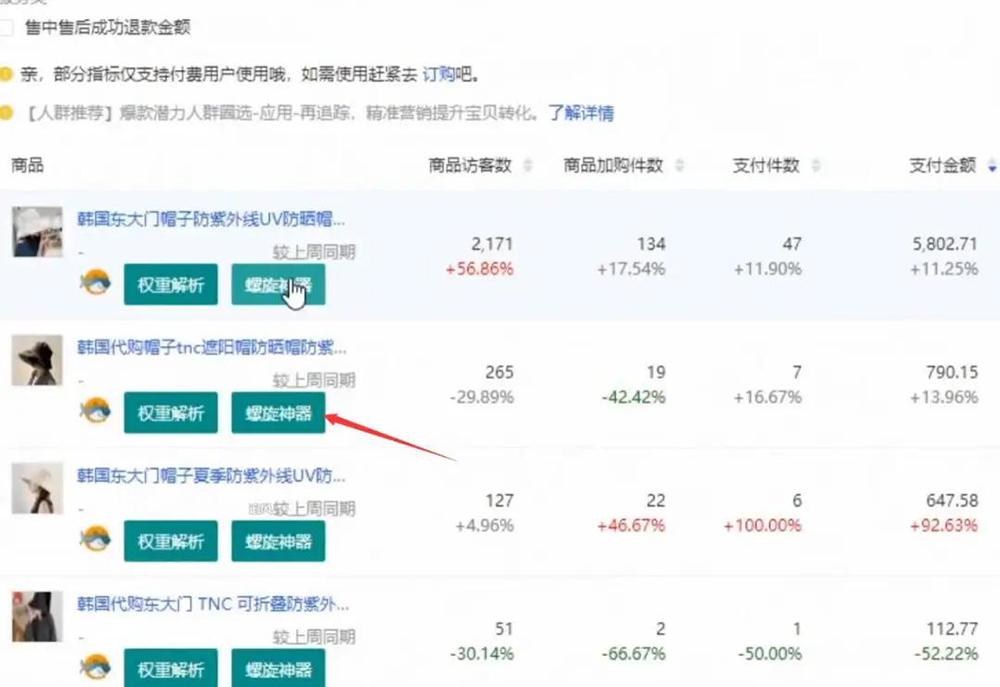Open the 了解详情 link
This screenshot has height=687, width=1000.
click(x=581, y=113)
